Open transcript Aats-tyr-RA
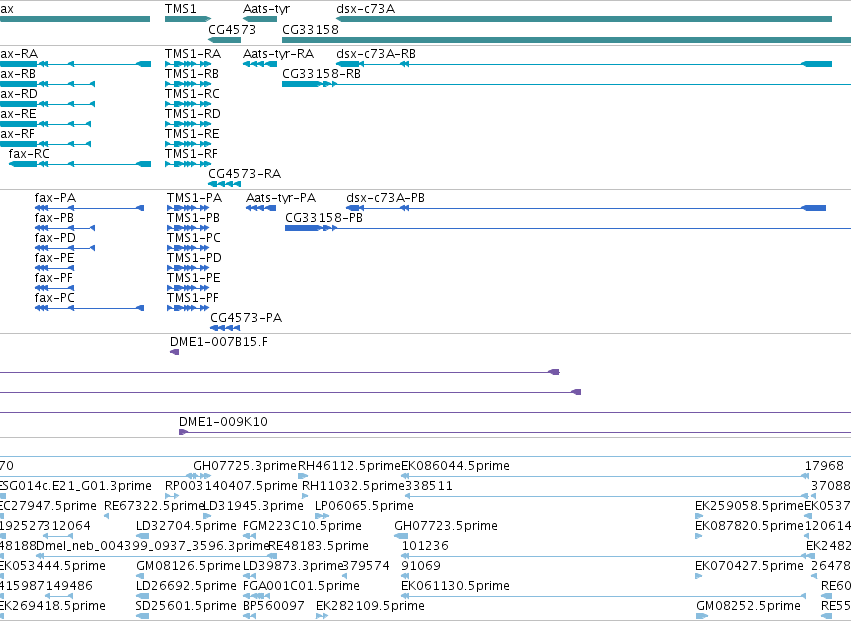This screenshot has width=851, height=621. (278, 54)
